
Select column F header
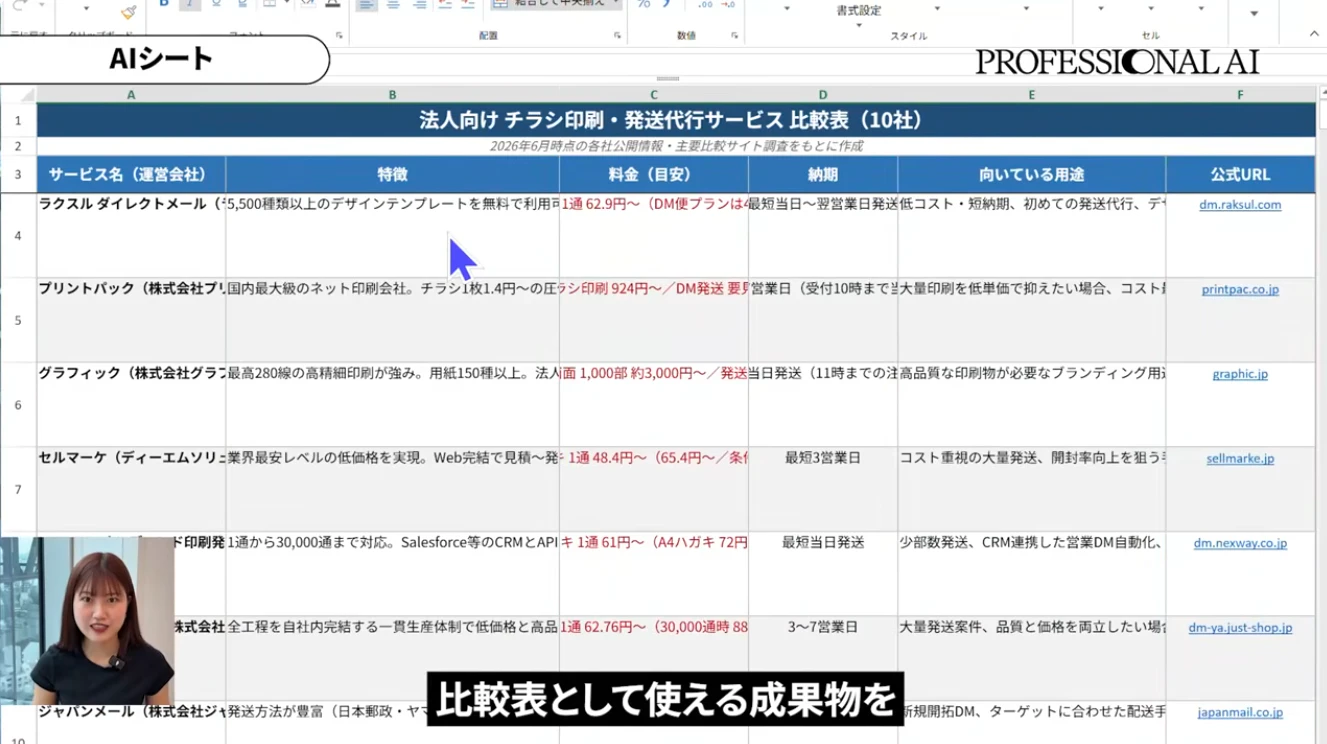coord(1240,95)
